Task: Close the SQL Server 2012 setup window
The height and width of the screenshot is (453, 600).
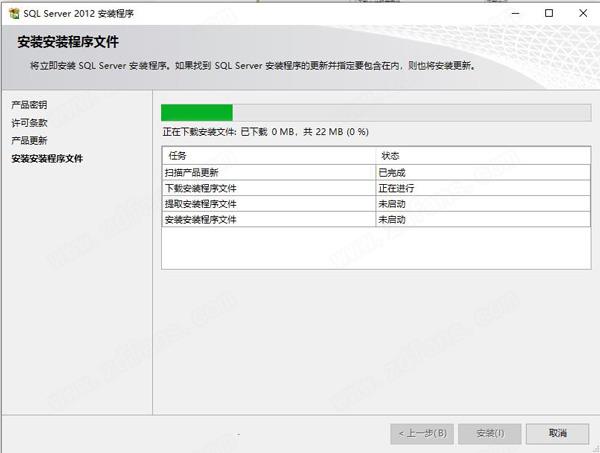Action: coord(582,13)
